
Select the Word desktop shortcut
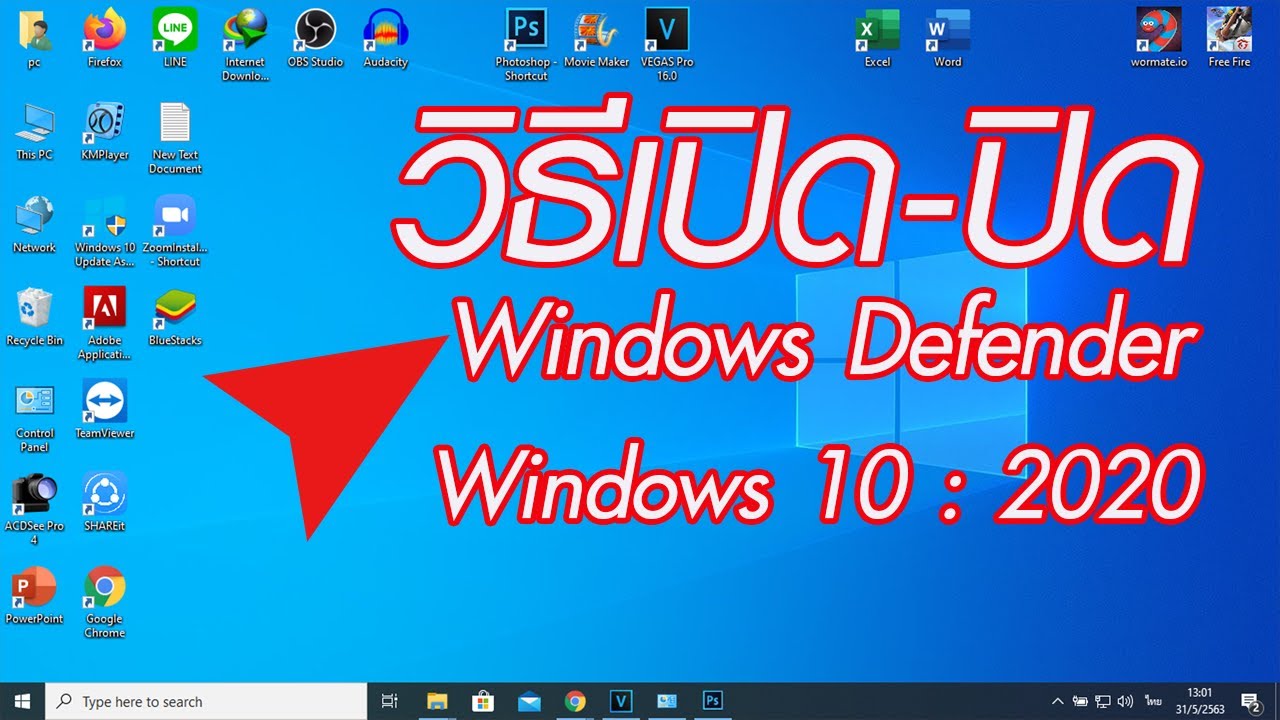947,38
